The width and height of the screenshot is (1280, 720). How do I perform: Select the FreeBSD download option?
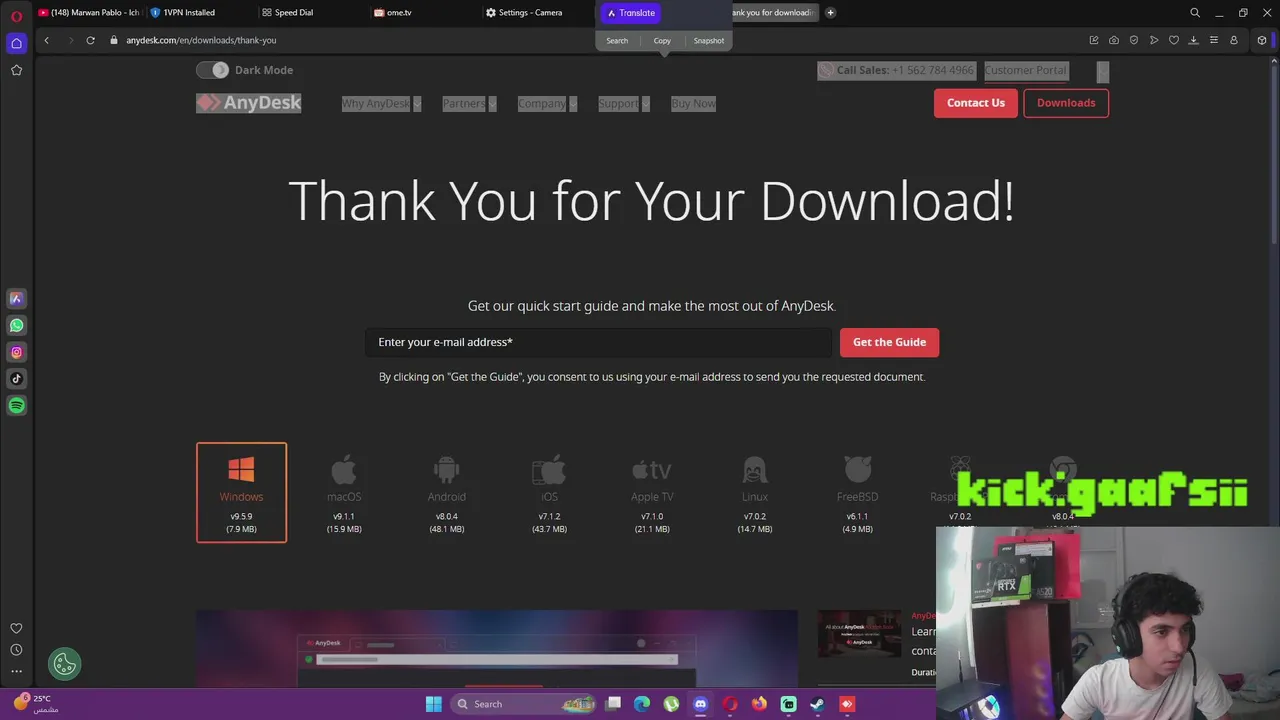[x=857, y=494]
